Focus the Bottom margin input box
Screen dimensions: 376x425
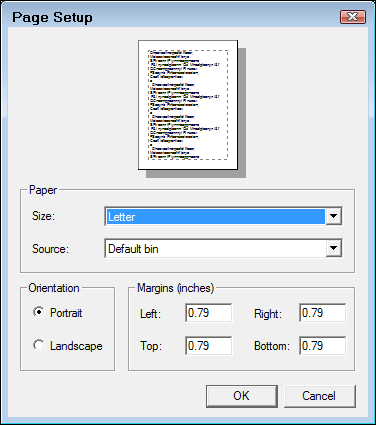[323, 346]
